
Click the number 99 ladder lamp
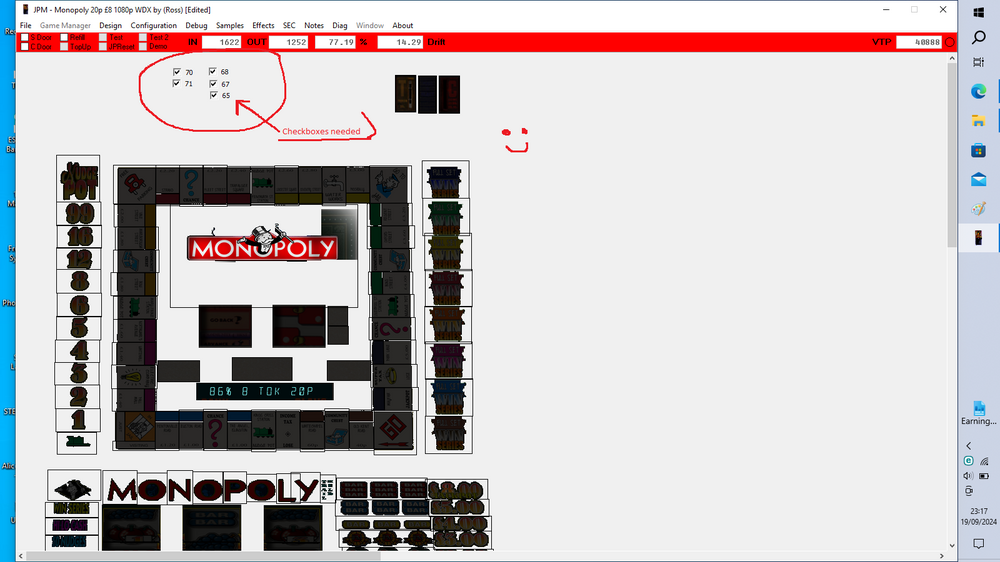click(x=79, y=213)
